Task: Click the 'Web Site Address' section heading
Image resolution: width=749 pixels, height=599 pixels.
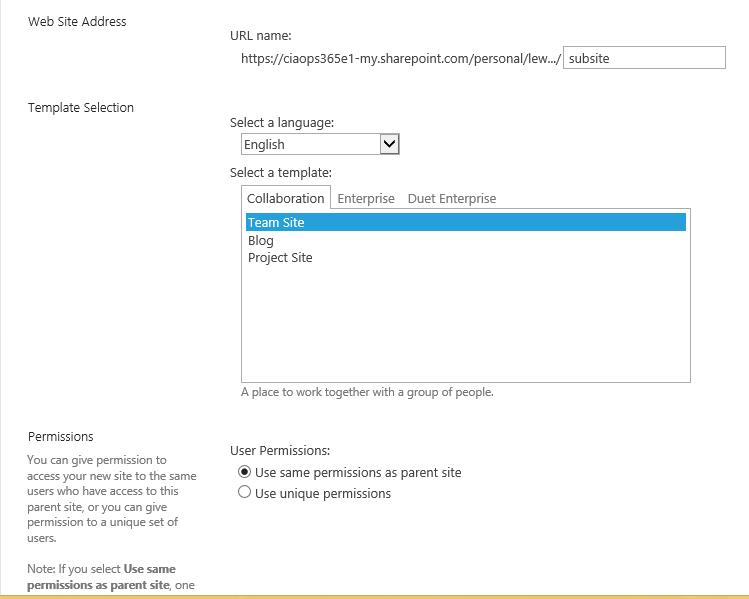Action: click(77, 21)
